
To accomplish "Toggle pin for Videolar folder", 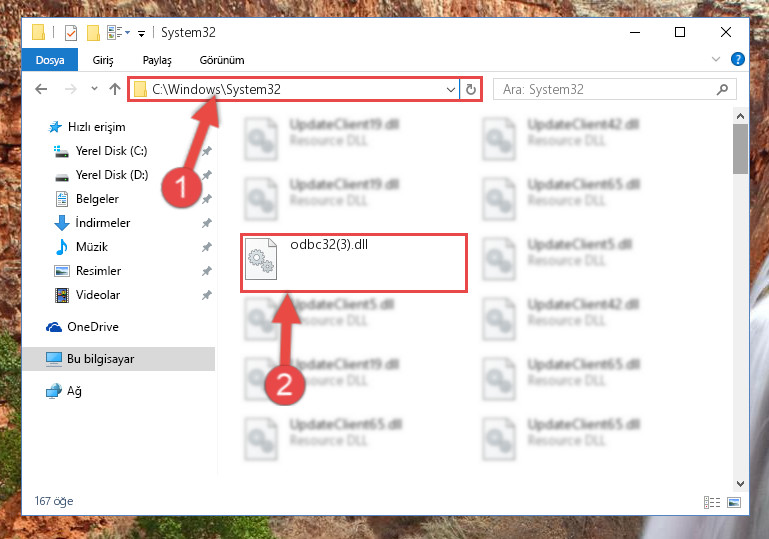I will (x=207, y=295).
